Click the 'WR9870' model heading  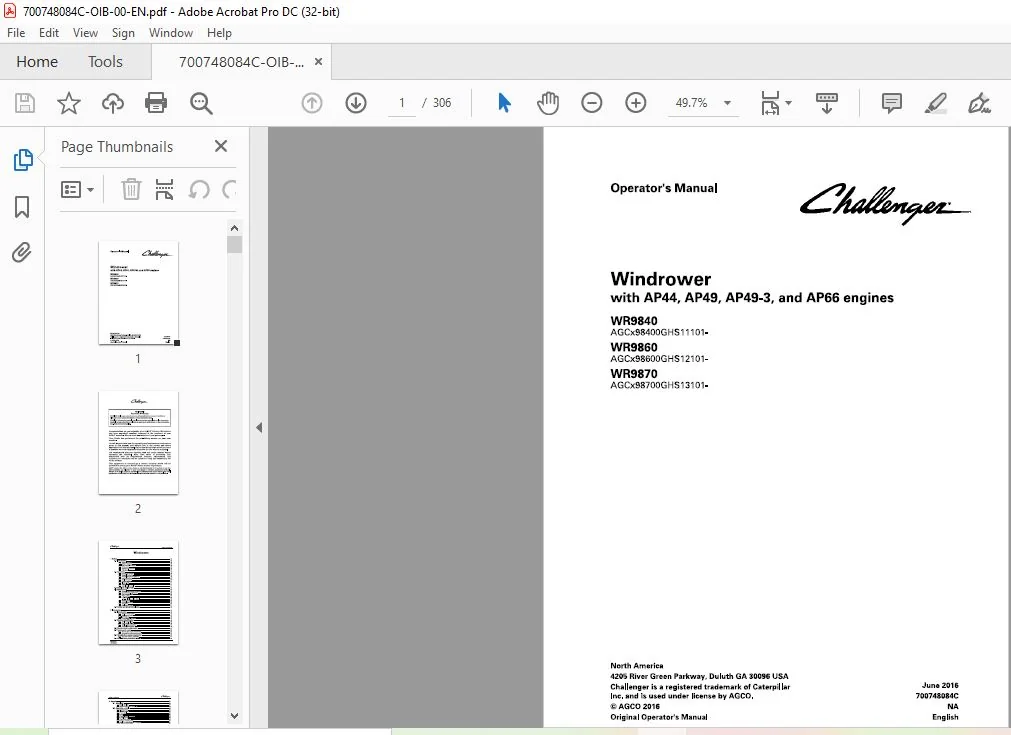point(634,374)
